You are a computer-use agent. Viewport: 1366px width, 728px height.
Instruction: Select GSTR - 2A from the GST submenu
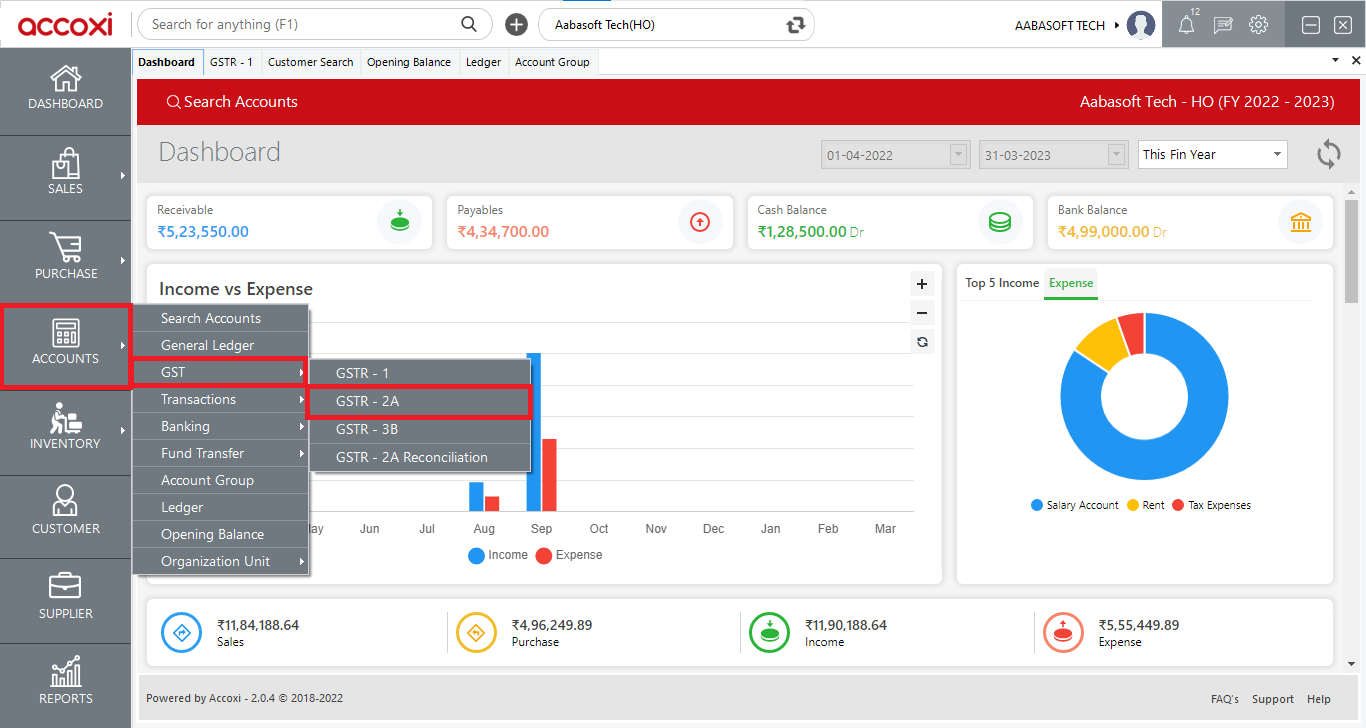[x=419, y=401]
